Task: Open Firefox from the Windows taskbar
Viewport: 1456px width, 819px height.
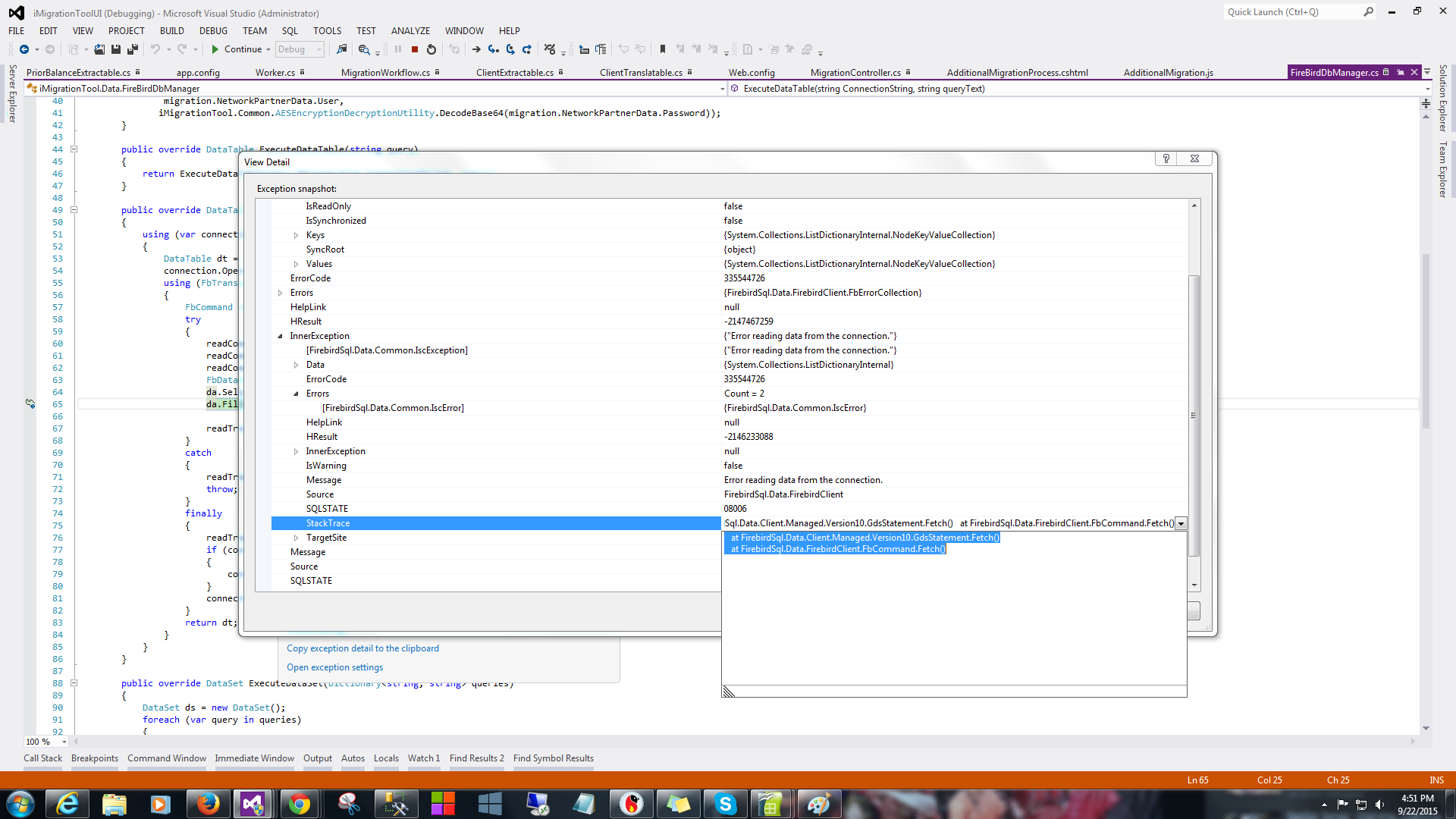Action: pyautogui.click(x=207, y=804)
